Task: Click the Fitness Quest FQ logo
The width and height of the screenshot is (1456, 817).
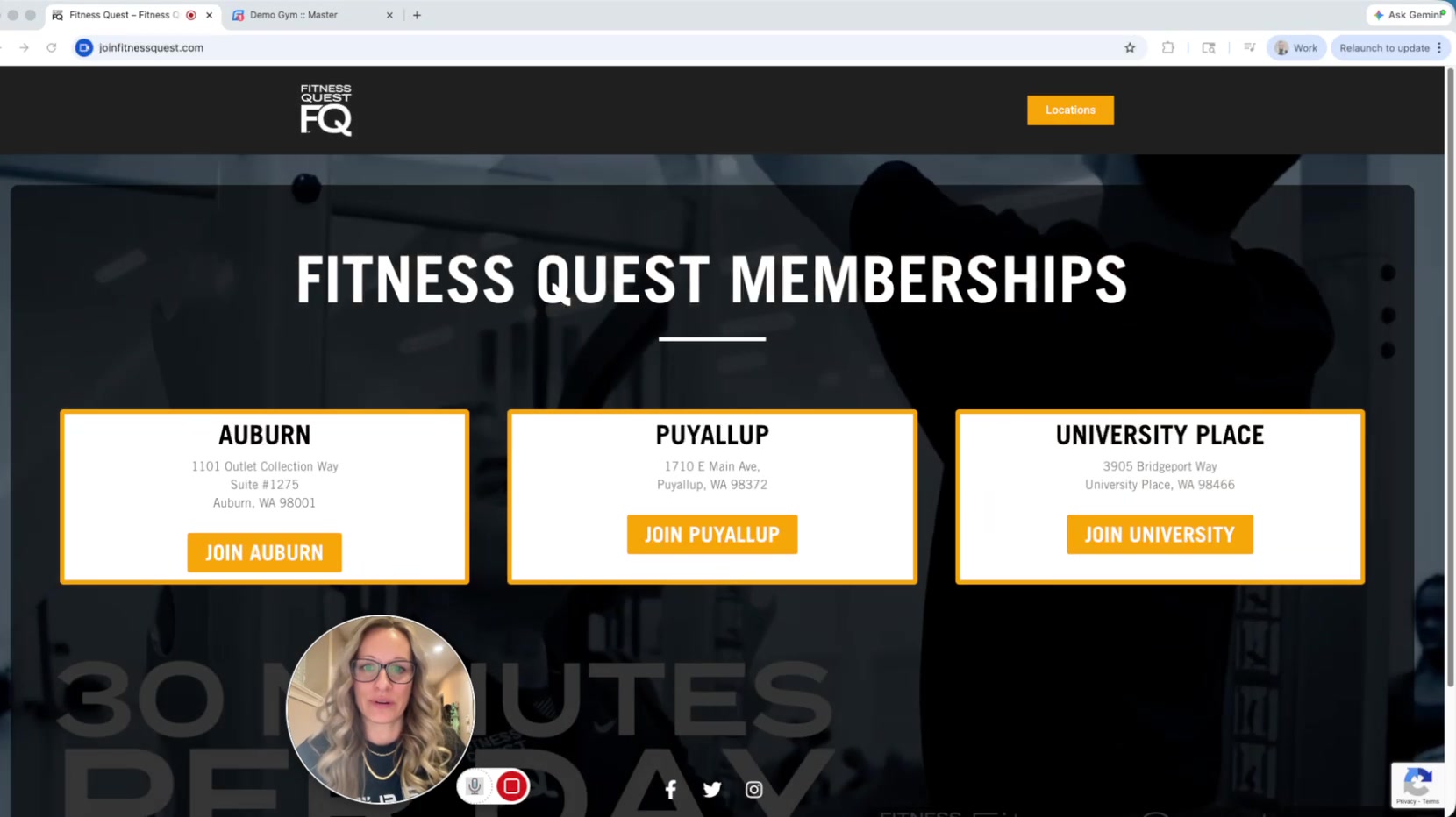Action: [x=325, y=110]
